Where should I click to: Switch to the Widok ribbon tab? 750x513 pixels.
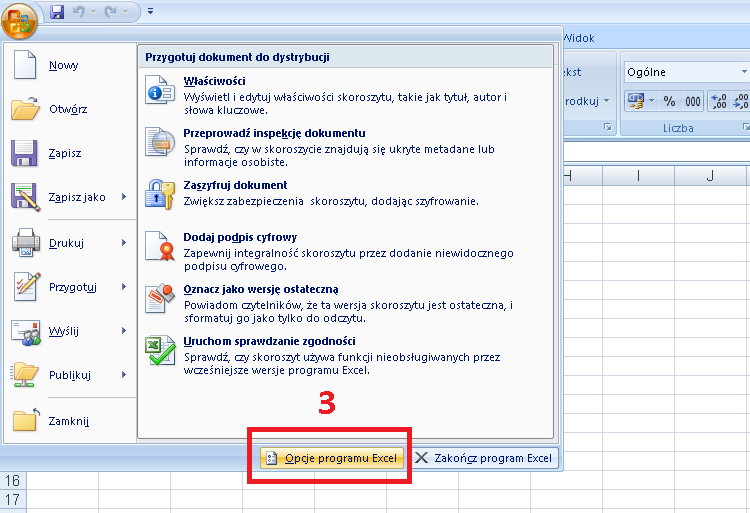579,38
